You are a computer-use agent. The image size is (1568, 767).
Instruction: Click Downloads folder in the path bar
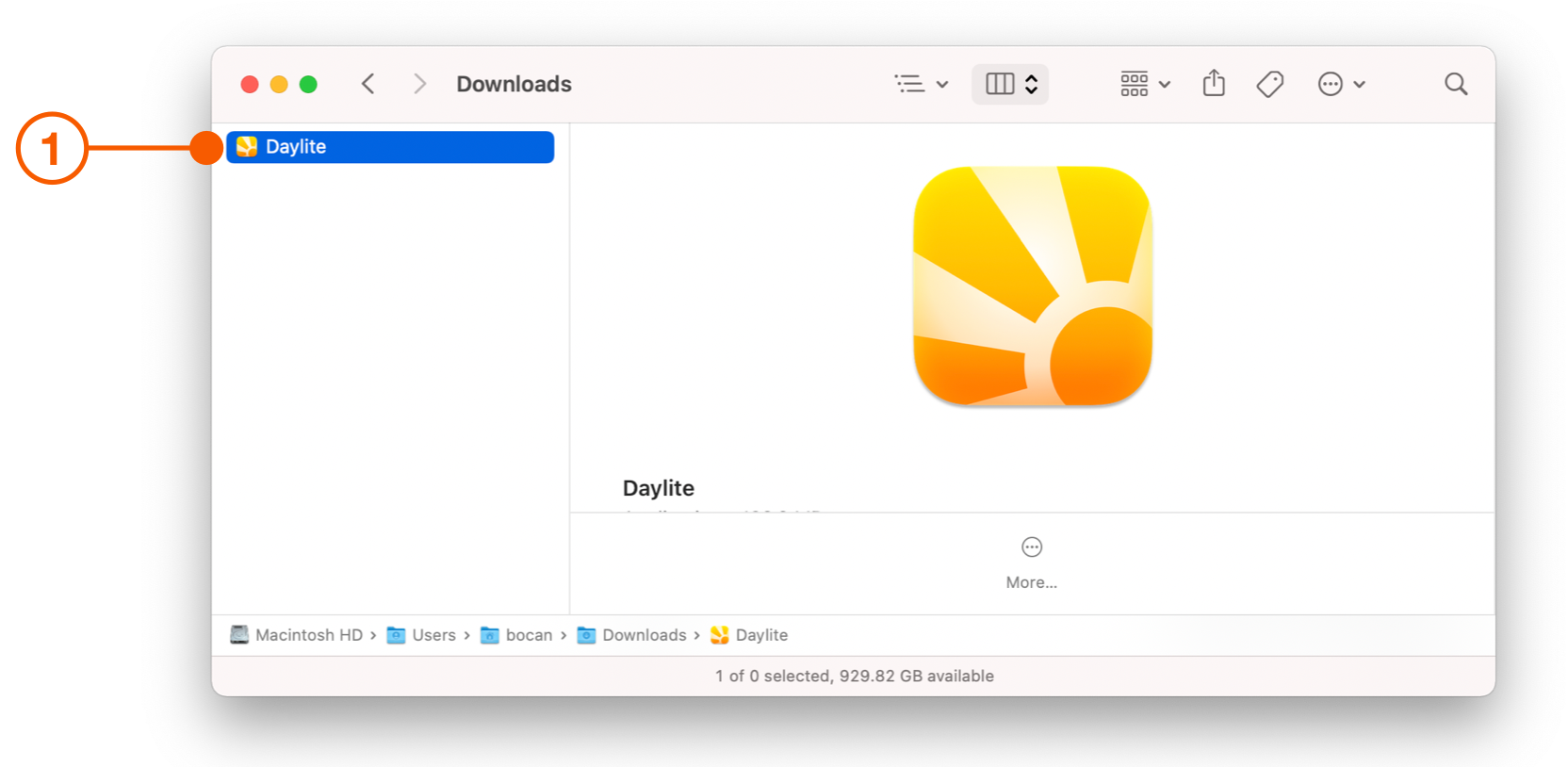pos(631,635)
